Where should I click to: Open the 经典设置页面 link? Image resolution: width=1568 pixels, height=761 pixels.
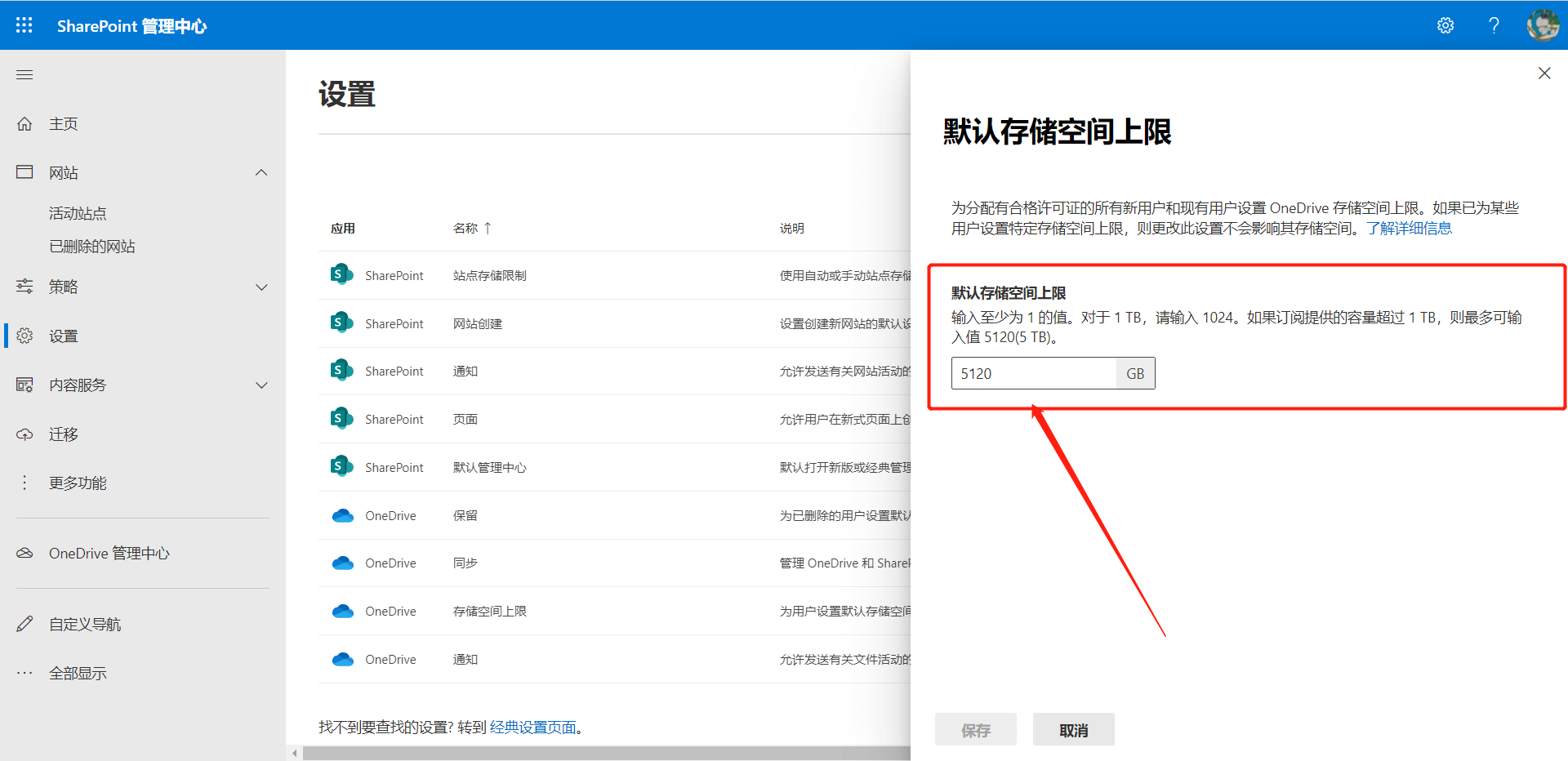coord(532,727)
